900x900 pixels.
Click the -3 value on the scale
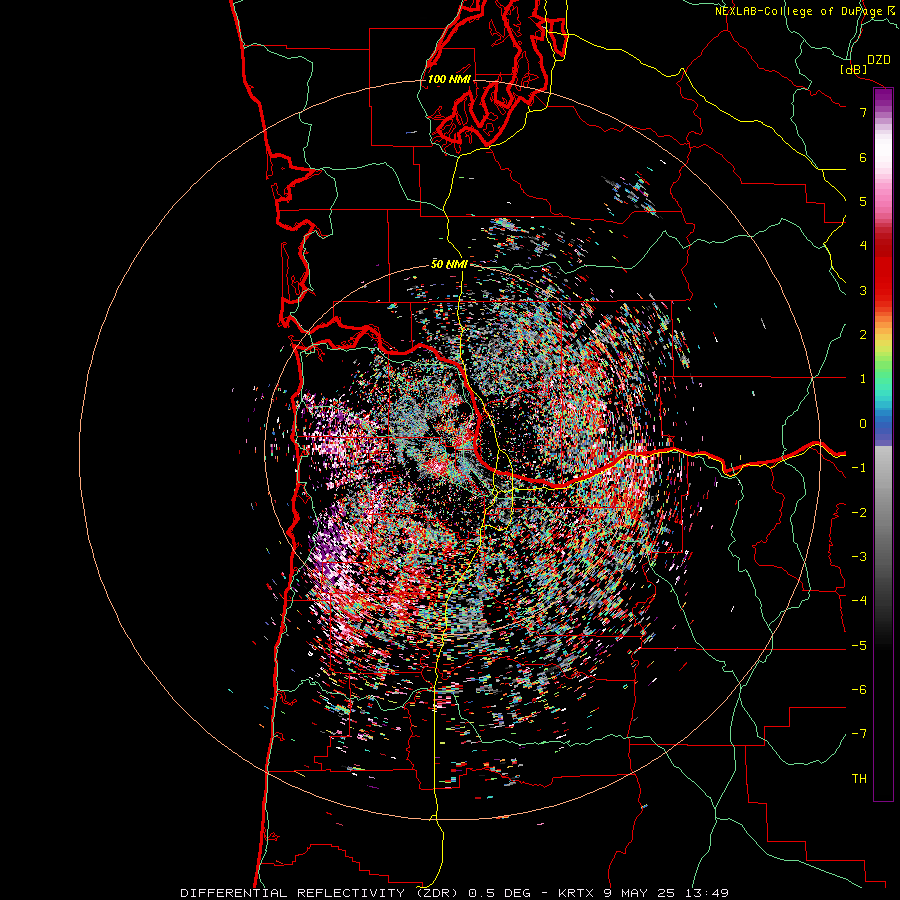(859, 557)
